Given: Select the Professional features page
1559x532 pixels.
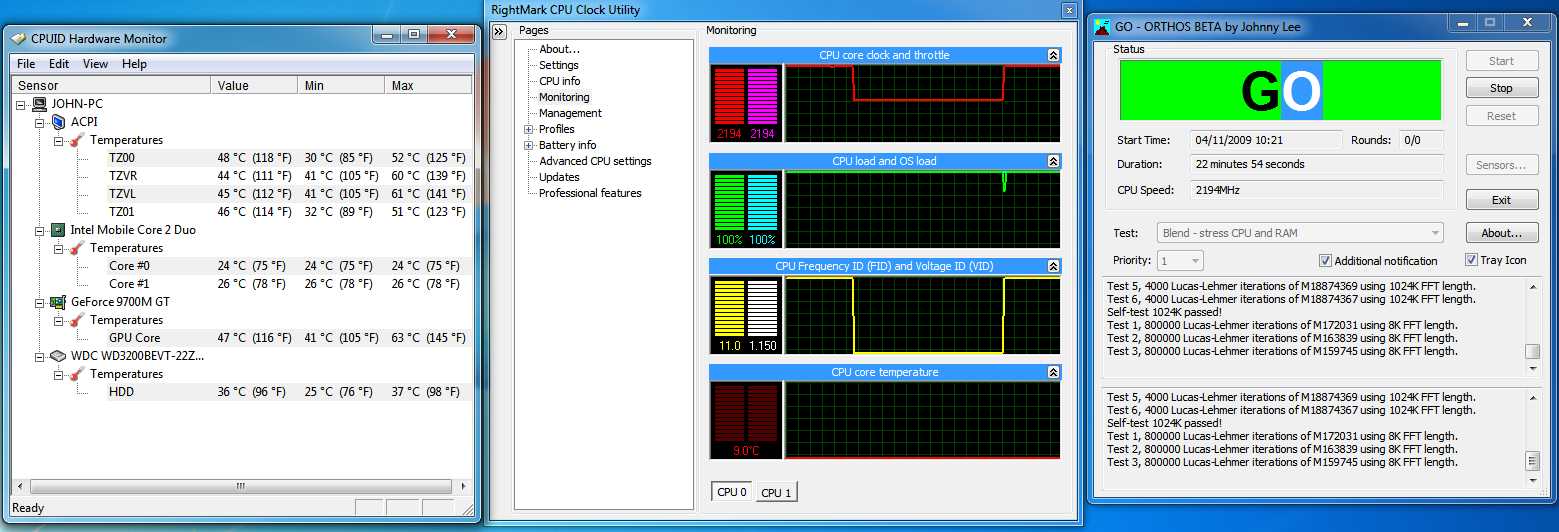Looking at the screenshot, I should (590, 193).
